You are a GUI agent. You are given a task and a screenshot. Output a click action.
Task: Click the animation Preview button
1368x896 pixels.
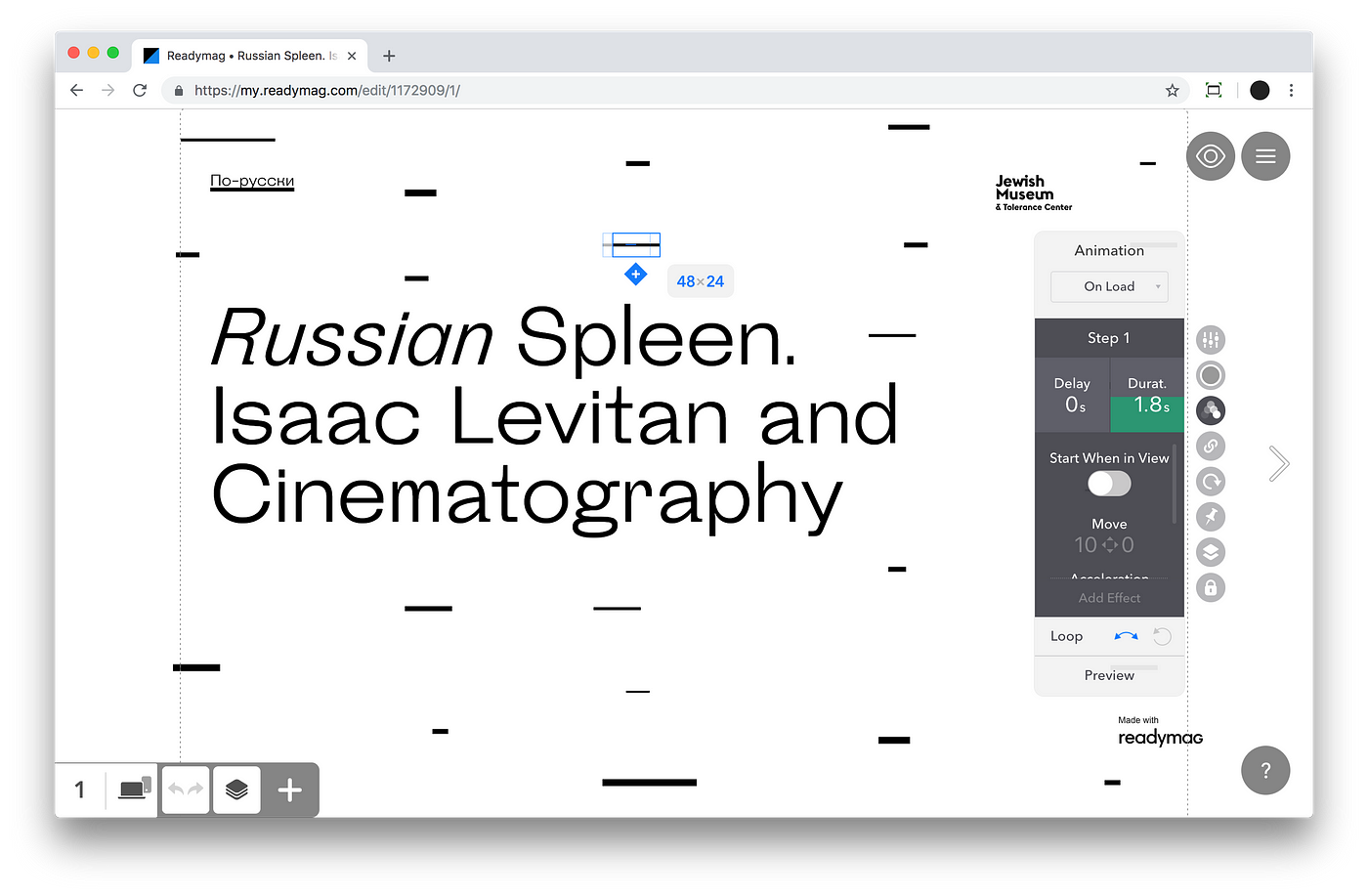[x=1109, y=675]
